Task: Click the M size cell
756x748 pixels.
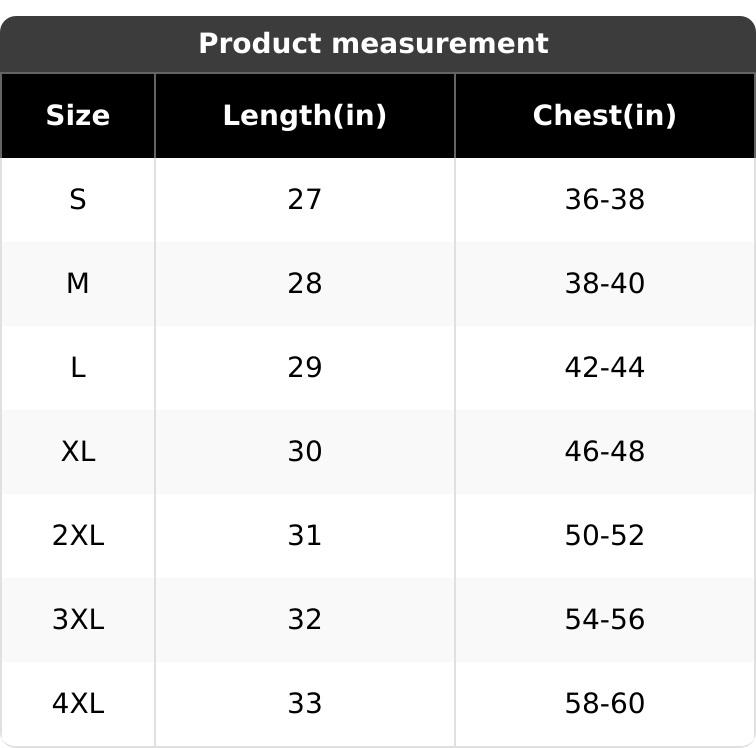Action: 78,284
